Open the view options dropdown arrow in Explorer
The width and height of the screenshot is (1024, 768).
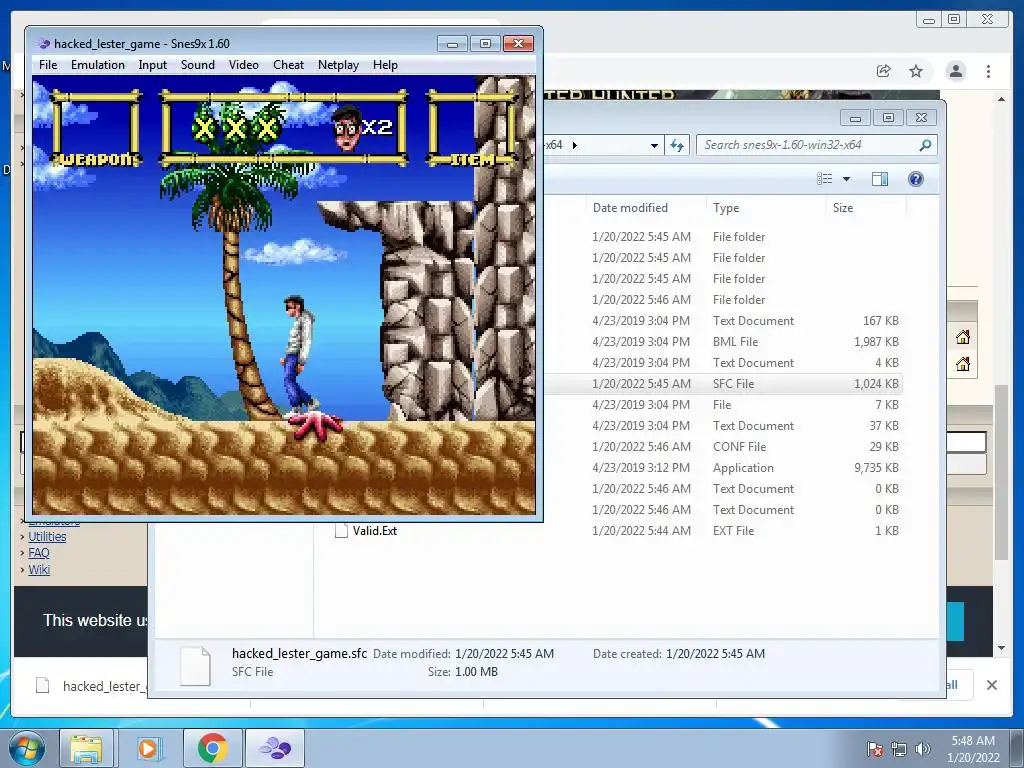[x=846, y=178]
